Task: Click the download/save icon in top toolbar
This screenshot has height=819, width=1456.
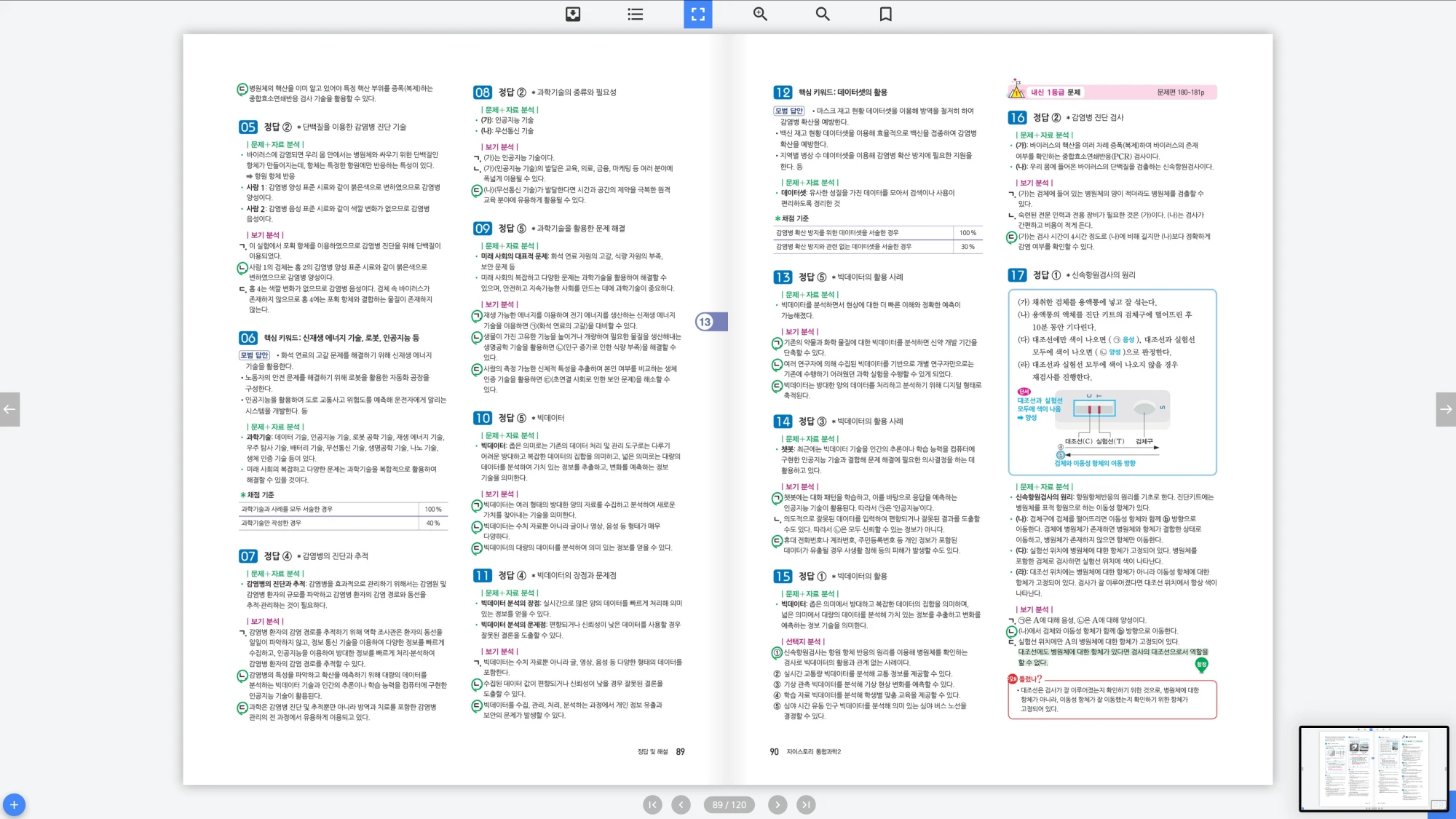Action: (573, 14)
